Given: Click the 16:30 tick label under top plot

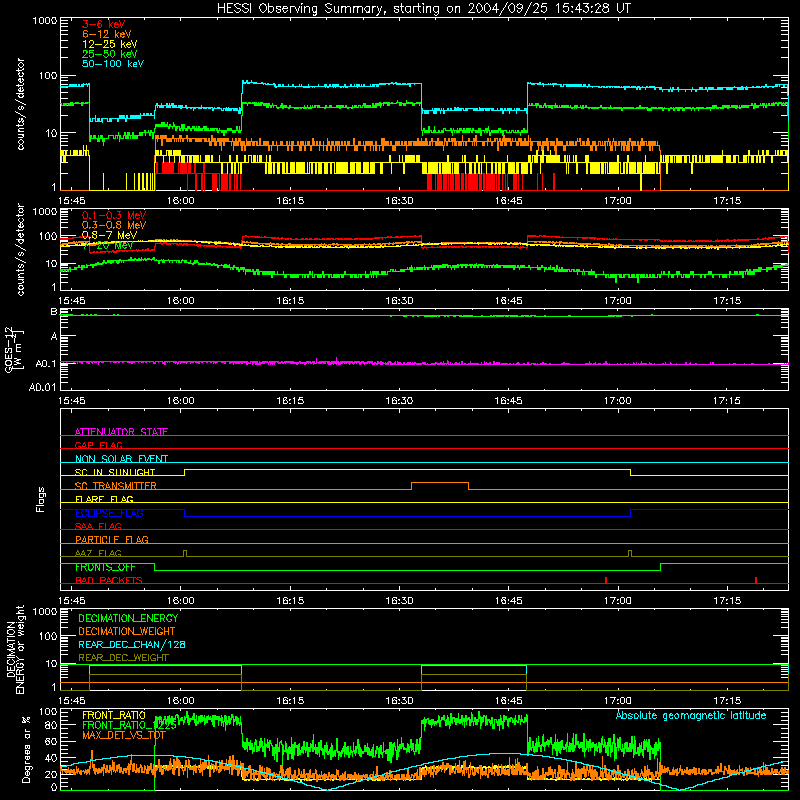Looking at the screenshot, I should [x=399, y=201].
